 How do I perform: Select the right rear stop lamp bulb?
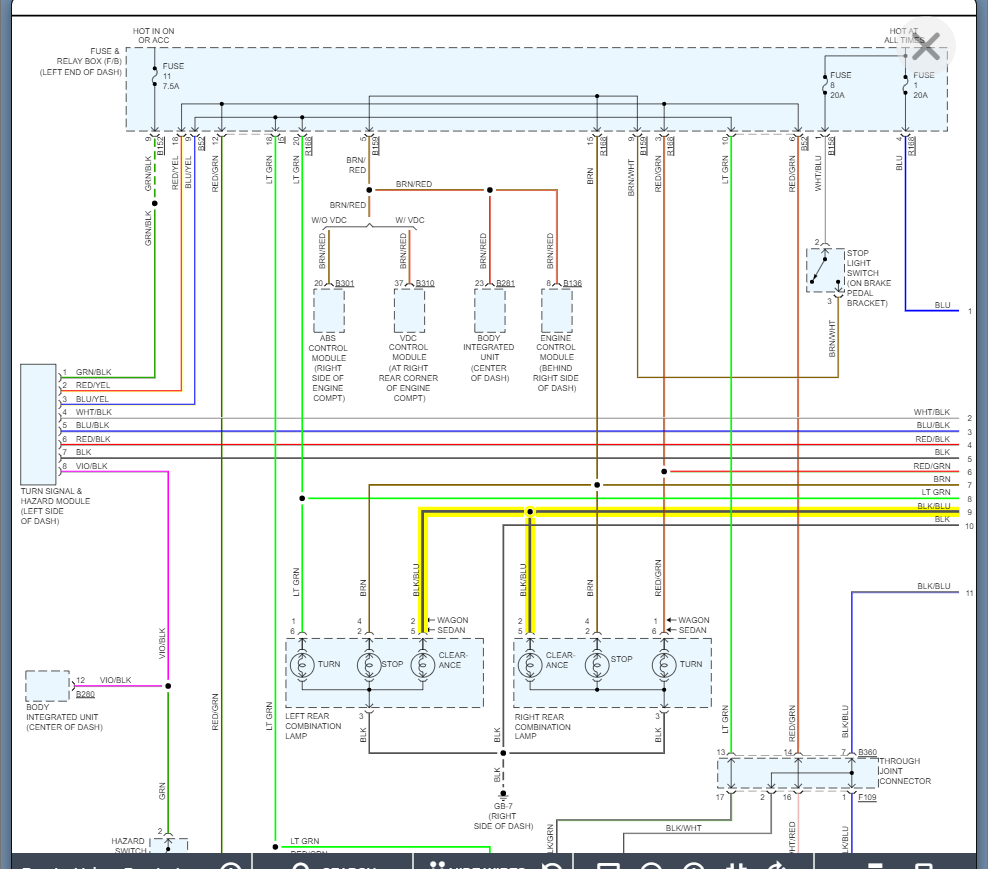point(596,664)
